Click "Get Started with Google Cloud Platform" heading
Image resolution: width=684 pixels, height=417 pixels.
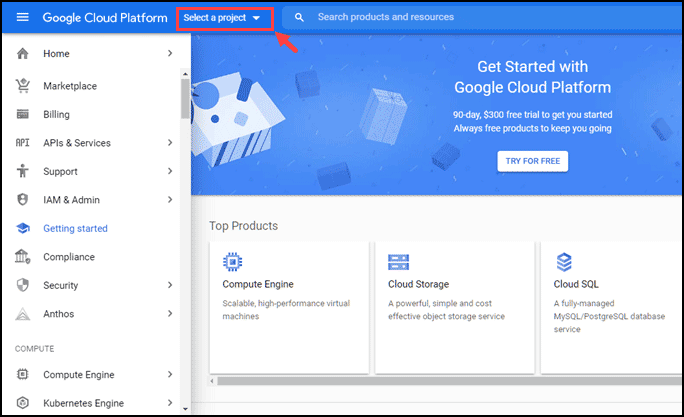point(532,77)
